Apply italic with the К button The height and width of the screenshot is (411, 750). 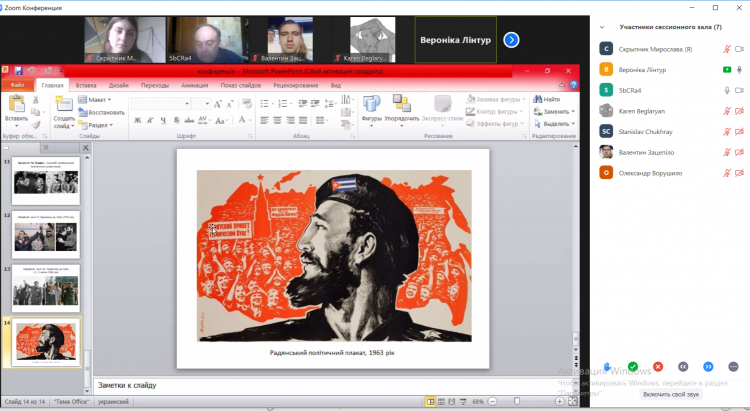point(150,120)
